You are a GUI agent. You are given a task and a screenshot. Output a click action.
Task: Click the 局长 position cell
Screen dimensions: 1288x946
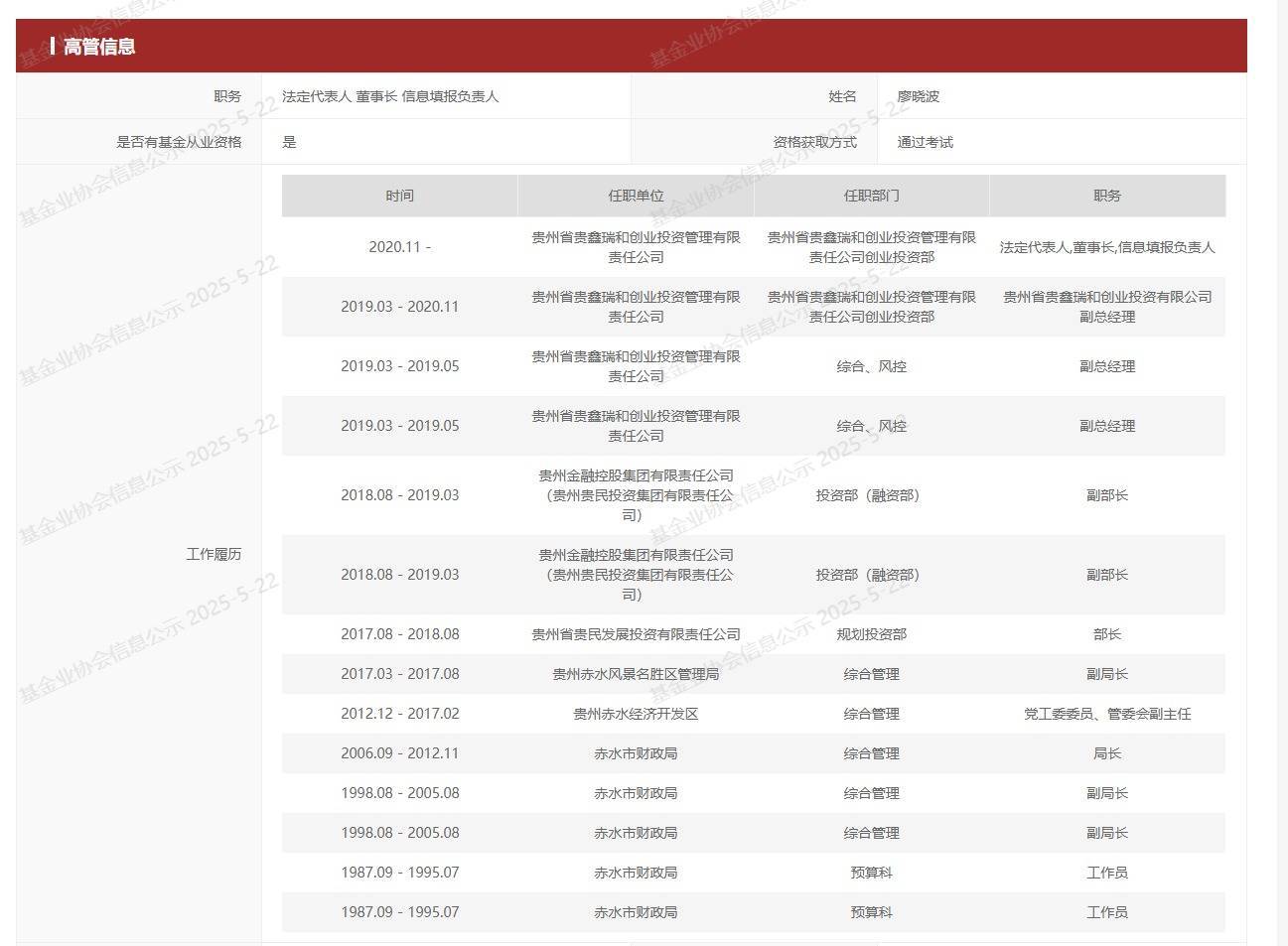1107,753
